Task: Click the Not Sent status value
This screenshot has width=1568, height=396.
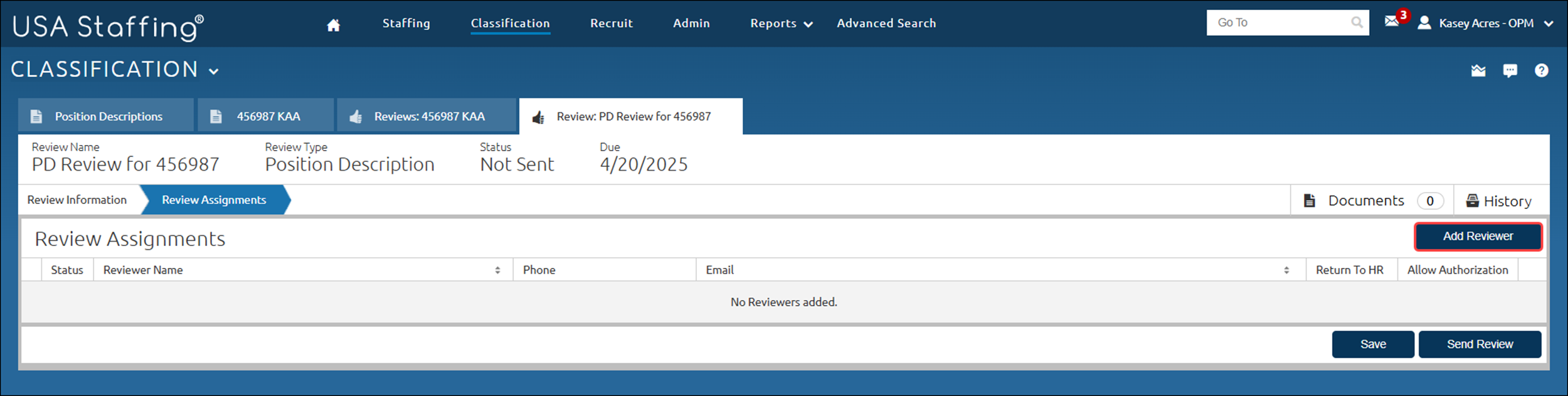Action: 517,164
